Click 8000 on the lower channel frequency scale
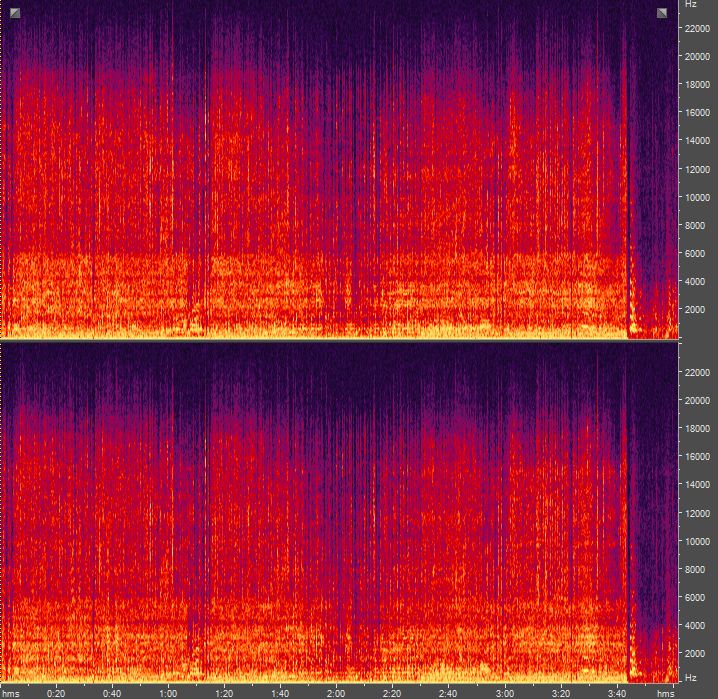 [695, 569]
